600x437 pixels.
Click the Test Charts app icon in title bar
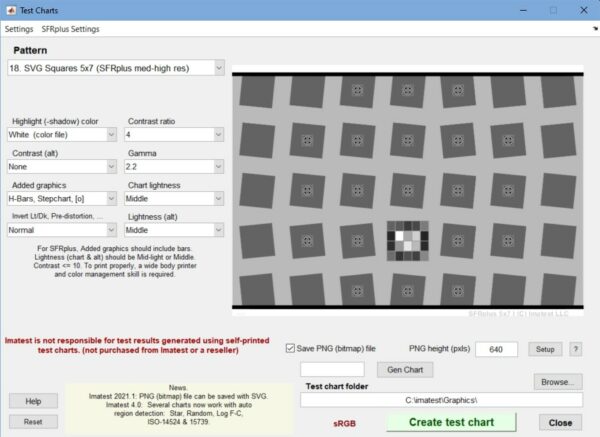(11, 9)
